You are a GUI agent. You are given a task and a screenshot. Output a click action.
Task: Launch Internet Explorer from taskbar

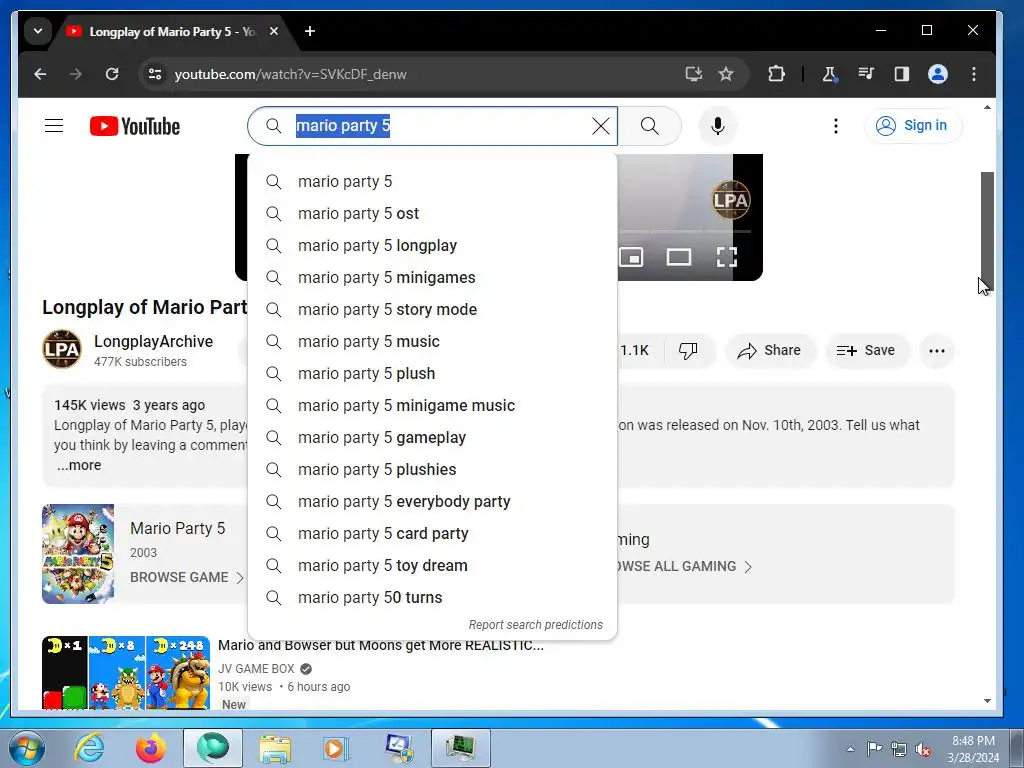pos(89,748)
